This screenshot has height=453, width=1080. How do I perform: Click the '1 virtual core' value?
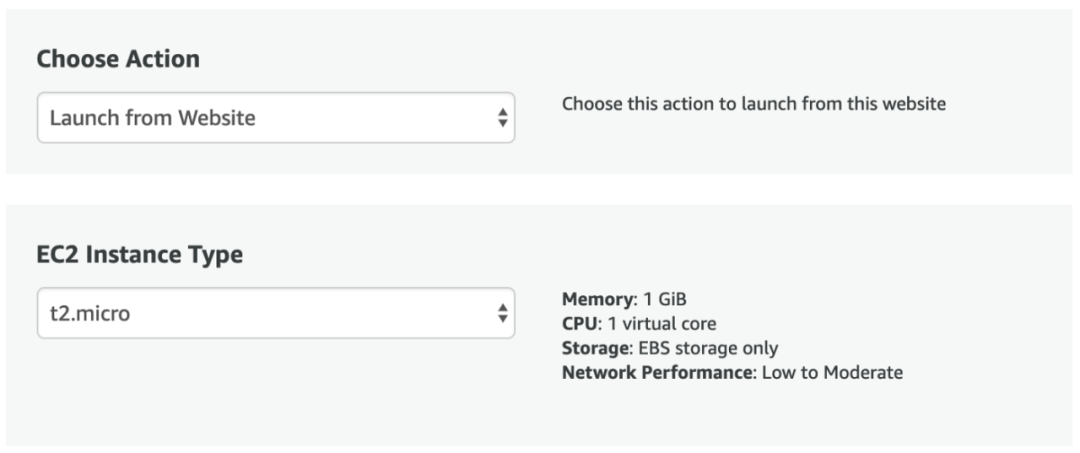(x=659, y=324)
